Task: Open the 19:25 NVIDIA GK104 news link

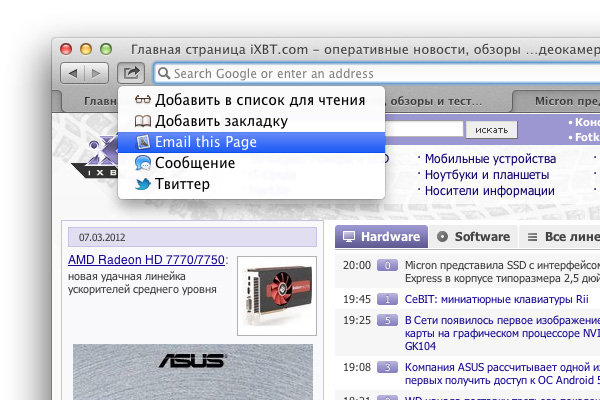Action: coord(502,333)
